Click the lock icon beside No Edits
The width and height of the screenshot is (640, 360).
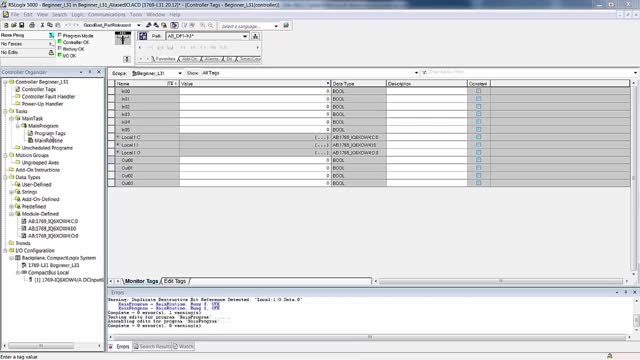[51, 52]
